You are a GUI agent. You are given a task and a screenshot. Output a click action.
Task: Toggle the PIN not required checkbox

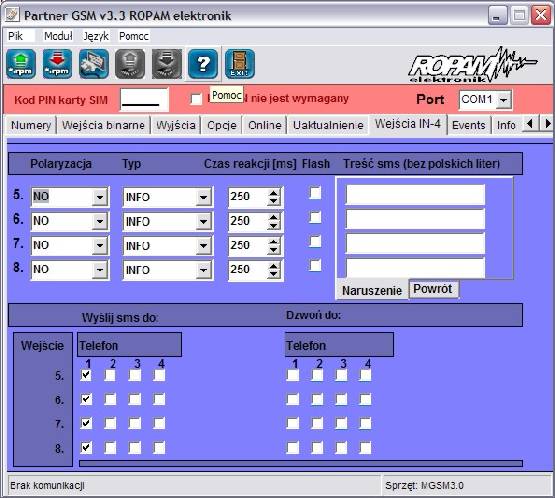[x=196, y=99]
